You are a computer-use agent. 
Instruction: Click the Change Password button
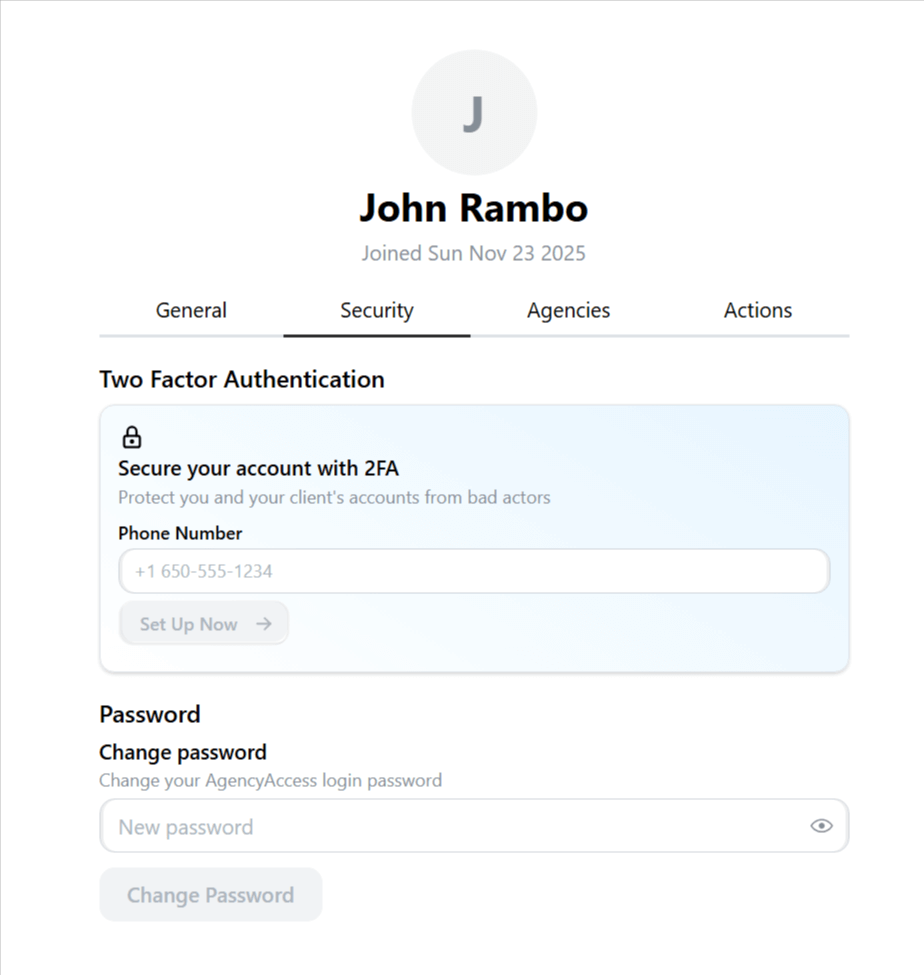click(210, 894)
